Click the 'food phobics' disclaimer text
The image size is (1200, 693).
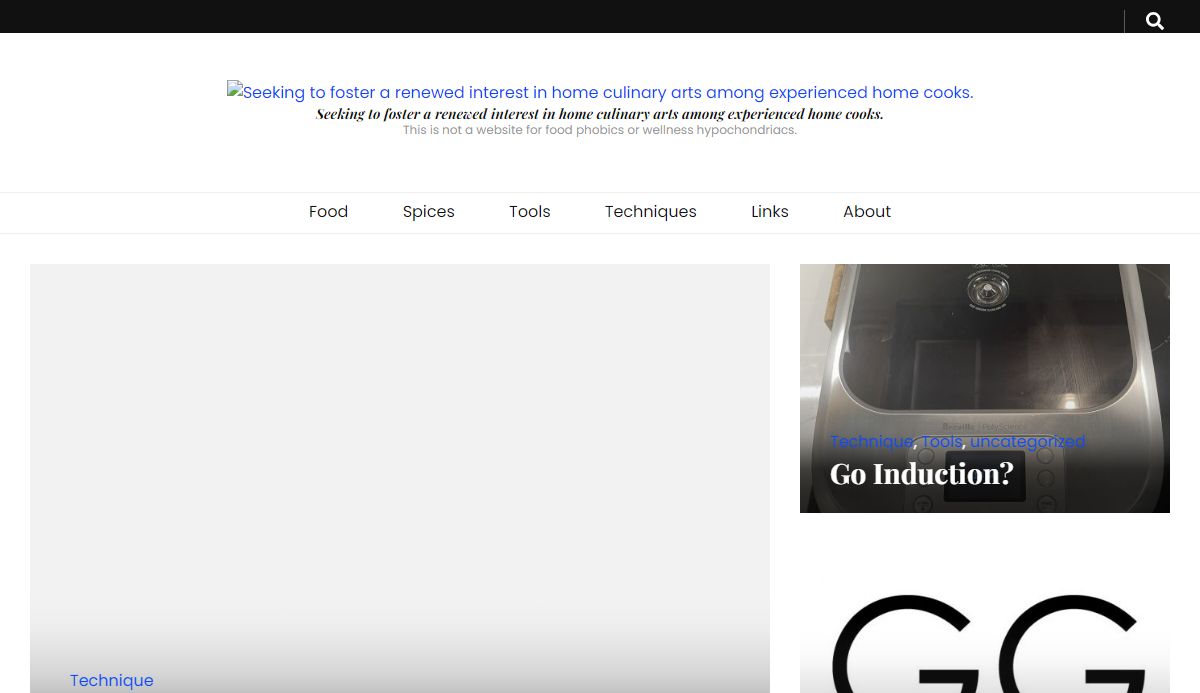click(x=600, y=130)
